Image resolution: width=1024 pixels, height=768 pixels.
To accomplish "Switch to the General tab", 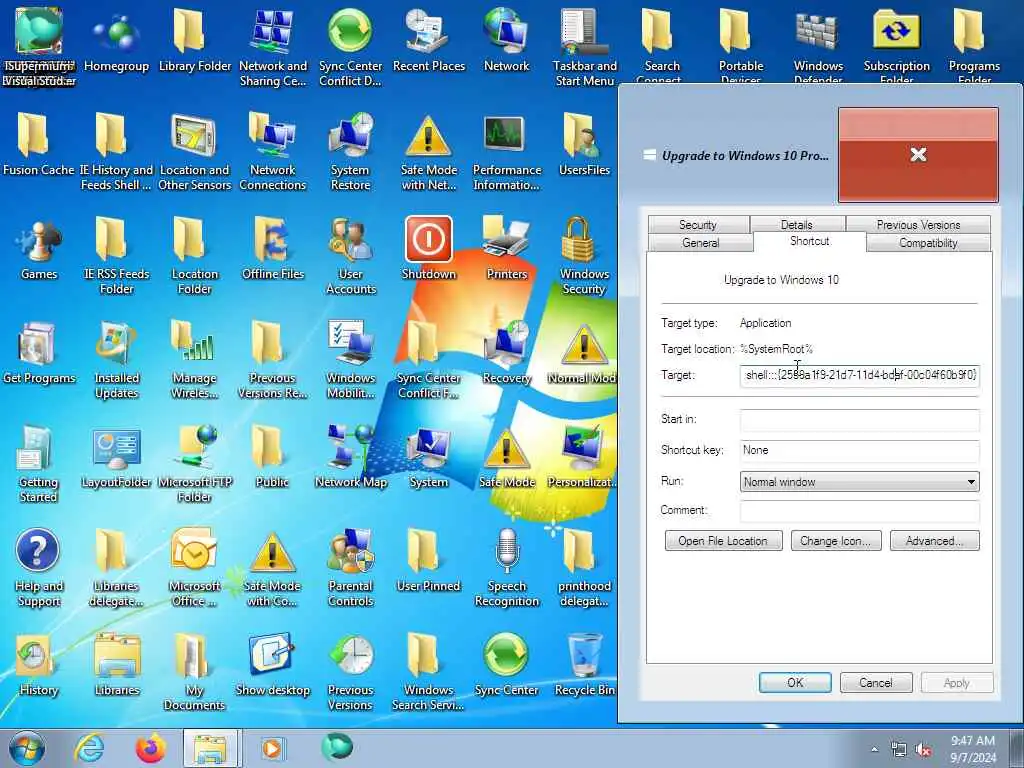I will [700, 242].
